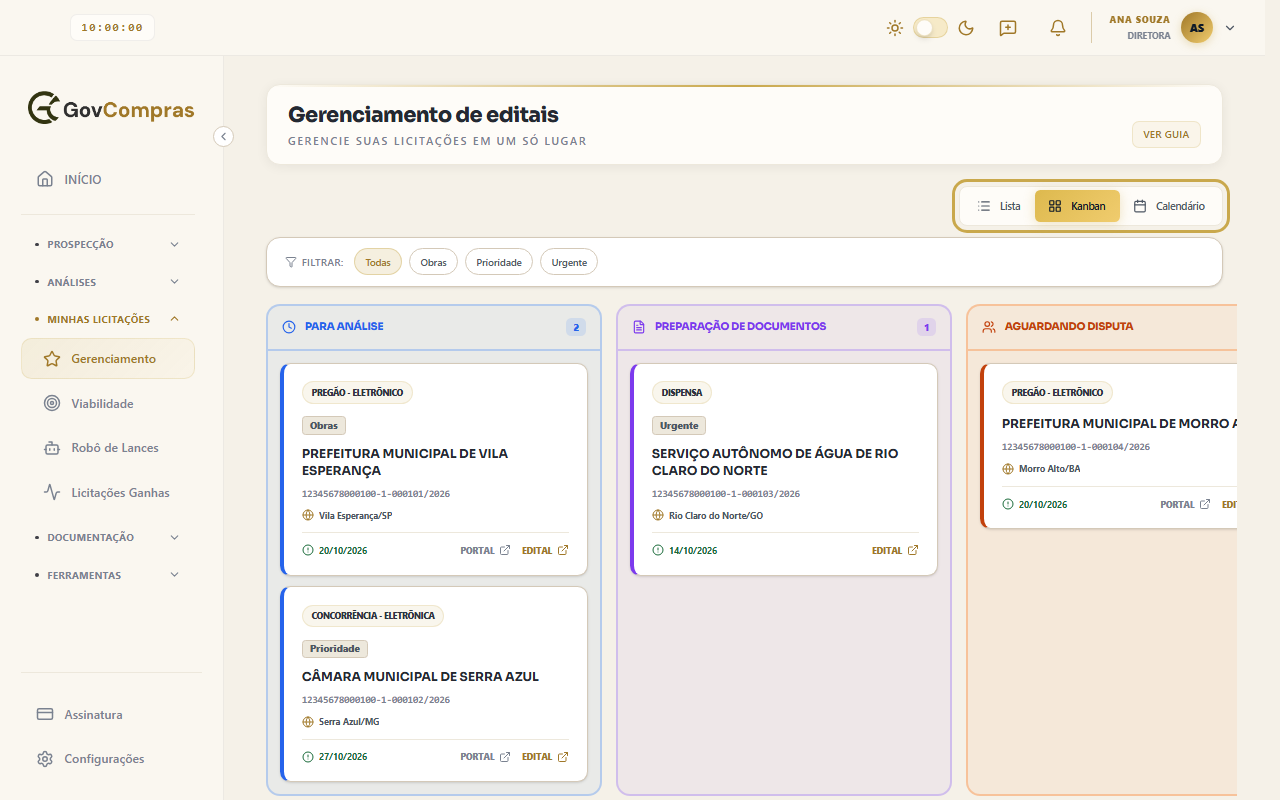Click the Ver Guia button
Image resolution: width=1280 pixels, height=800 pixels.
[x=1166, y=135]
